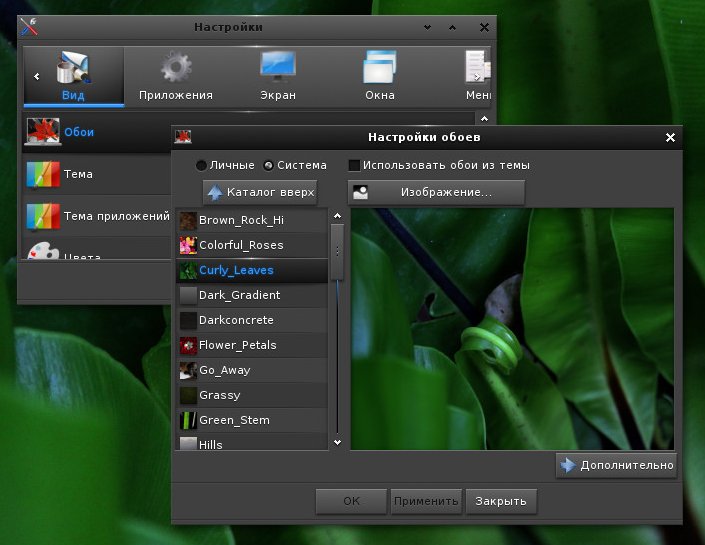Open the Экран monitor icon

click(x=278, y=67)
